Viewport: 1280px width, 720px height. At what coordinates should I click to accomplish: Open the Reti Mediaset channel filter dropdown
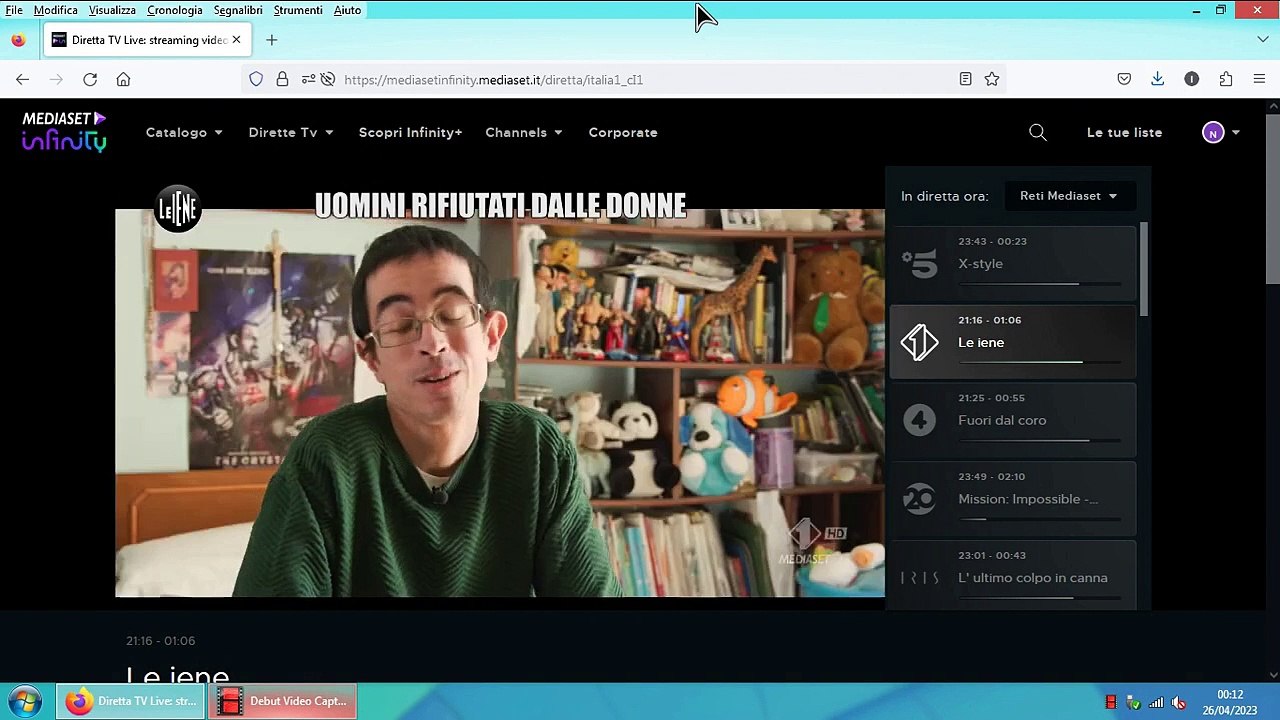(x=1068, y=196)
